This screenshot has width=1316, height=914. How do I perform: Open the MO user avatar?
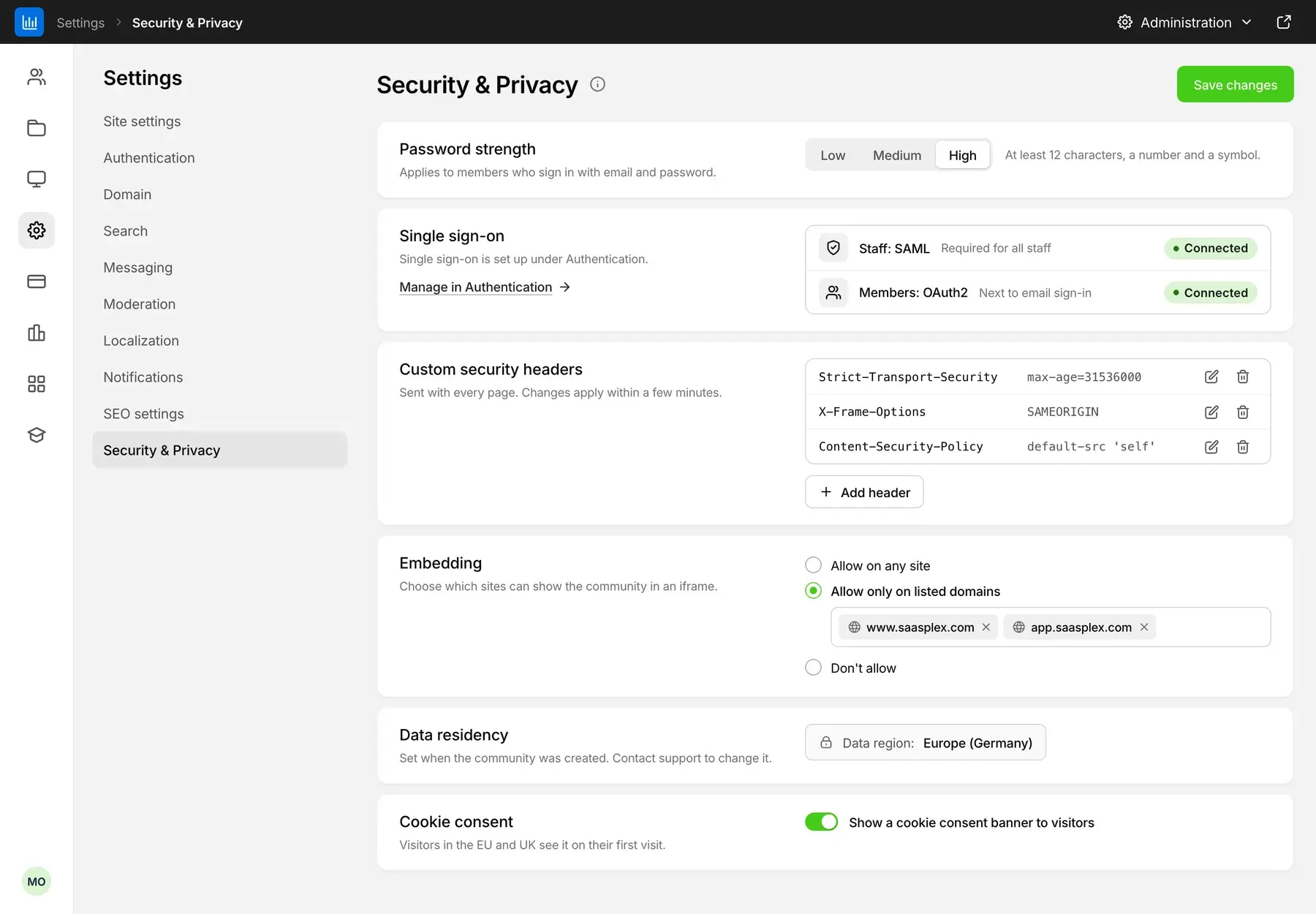click(37, 881)
